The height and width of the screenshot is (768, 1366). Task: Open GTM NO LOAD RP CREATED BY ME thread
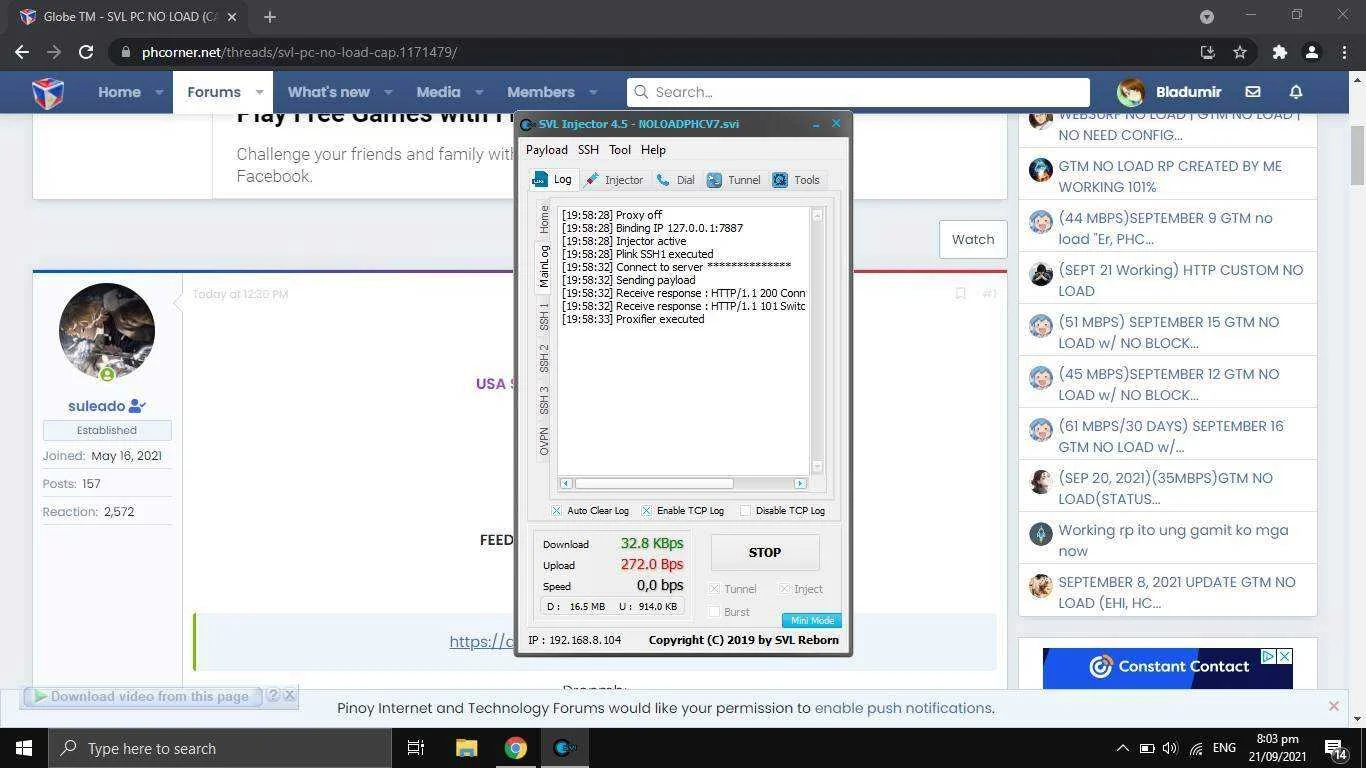pyautogui.click(x=1170, y=176)
